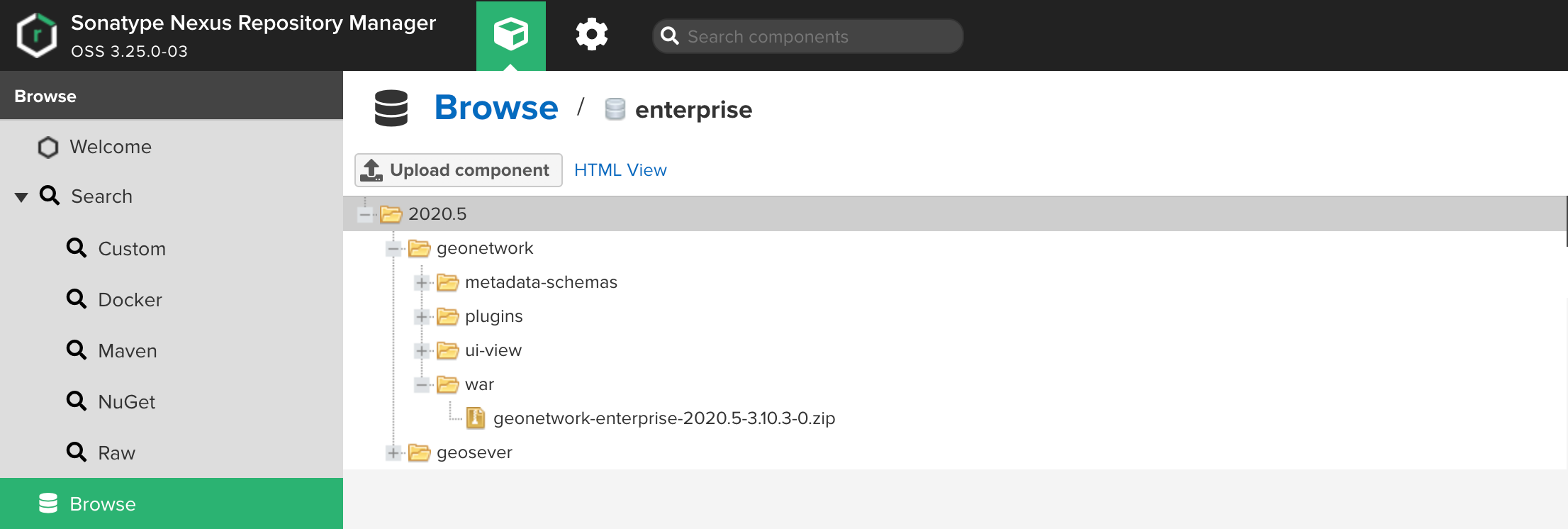Open NuGet search
This screenshot has height=529, width=1568.
[126, 402]
